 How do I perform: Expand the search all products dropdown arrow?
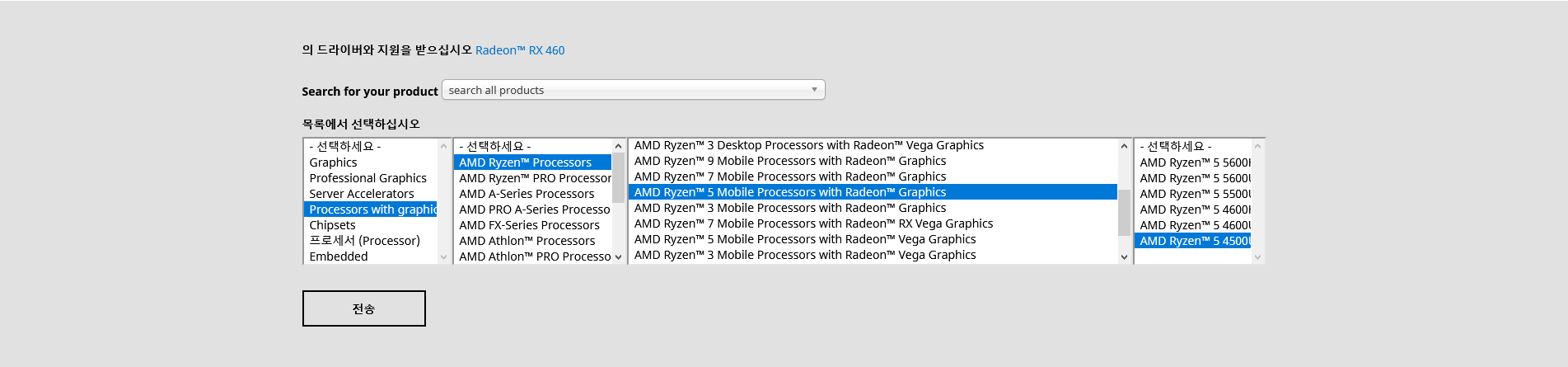click(814, 90)
